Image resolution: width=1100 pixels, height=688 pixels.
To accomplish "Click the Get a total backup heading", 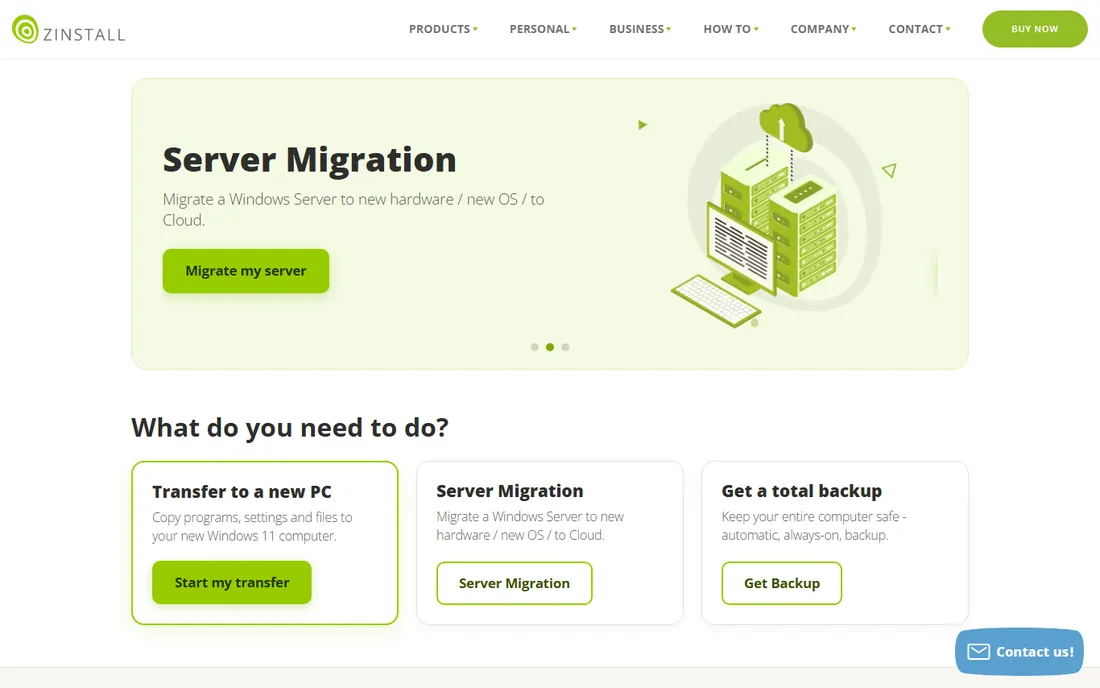I will pyautogui.click(x=802, y=491).
